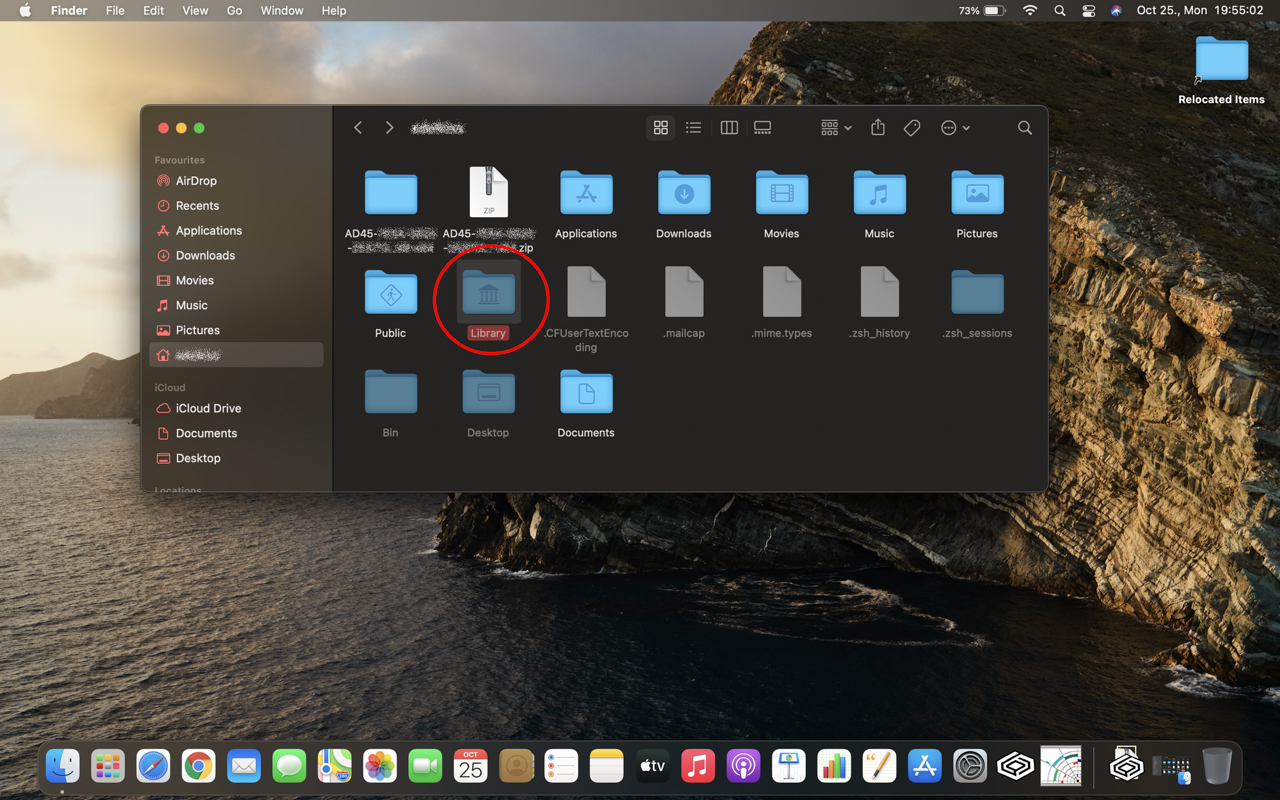Open the Finder menu in menu bar
This screenshot has height=800, width=1280.
pos(69,10)
